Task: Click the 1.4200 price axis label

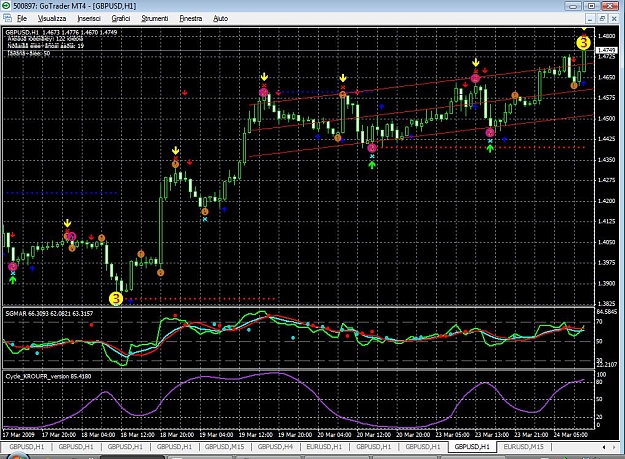Action: point(606,201)
